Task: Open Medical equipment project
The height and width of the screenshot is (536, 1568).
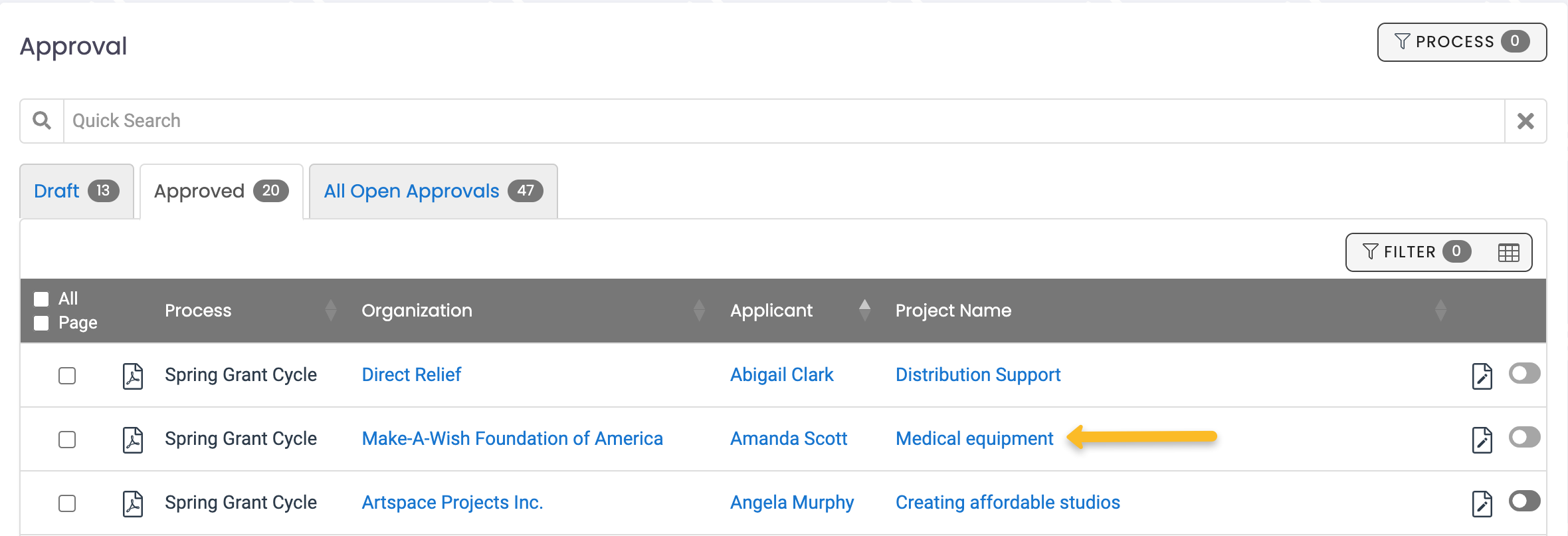Action: [x=975, y=439]
